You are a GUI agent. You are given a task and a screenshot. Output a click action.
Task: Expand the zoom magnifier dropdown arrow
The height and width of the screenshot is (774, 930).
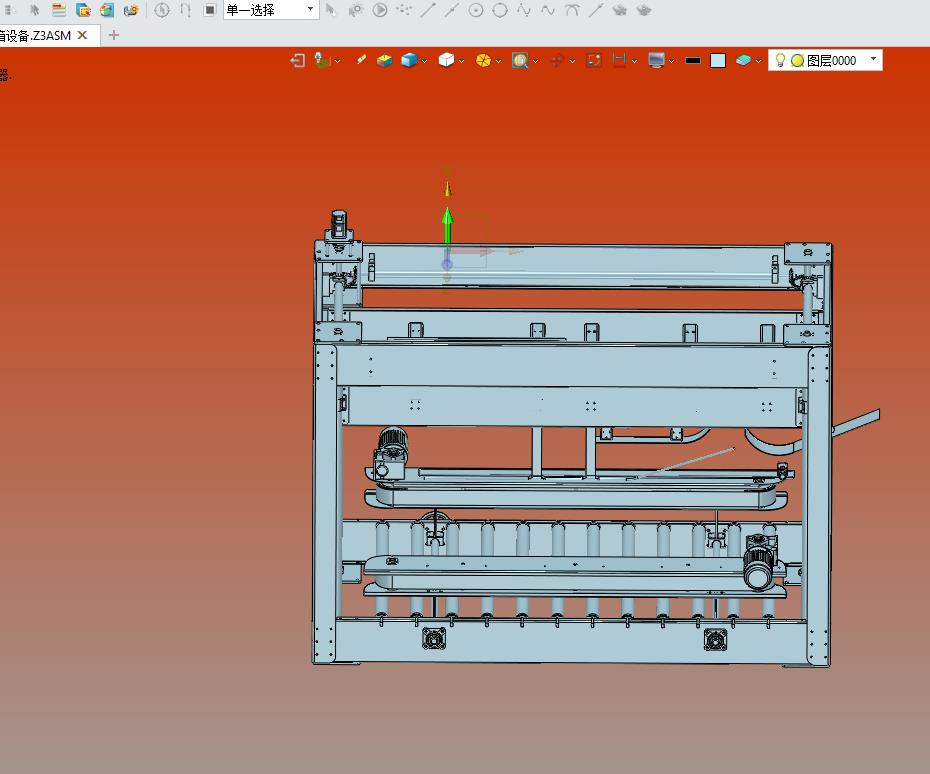536,60
